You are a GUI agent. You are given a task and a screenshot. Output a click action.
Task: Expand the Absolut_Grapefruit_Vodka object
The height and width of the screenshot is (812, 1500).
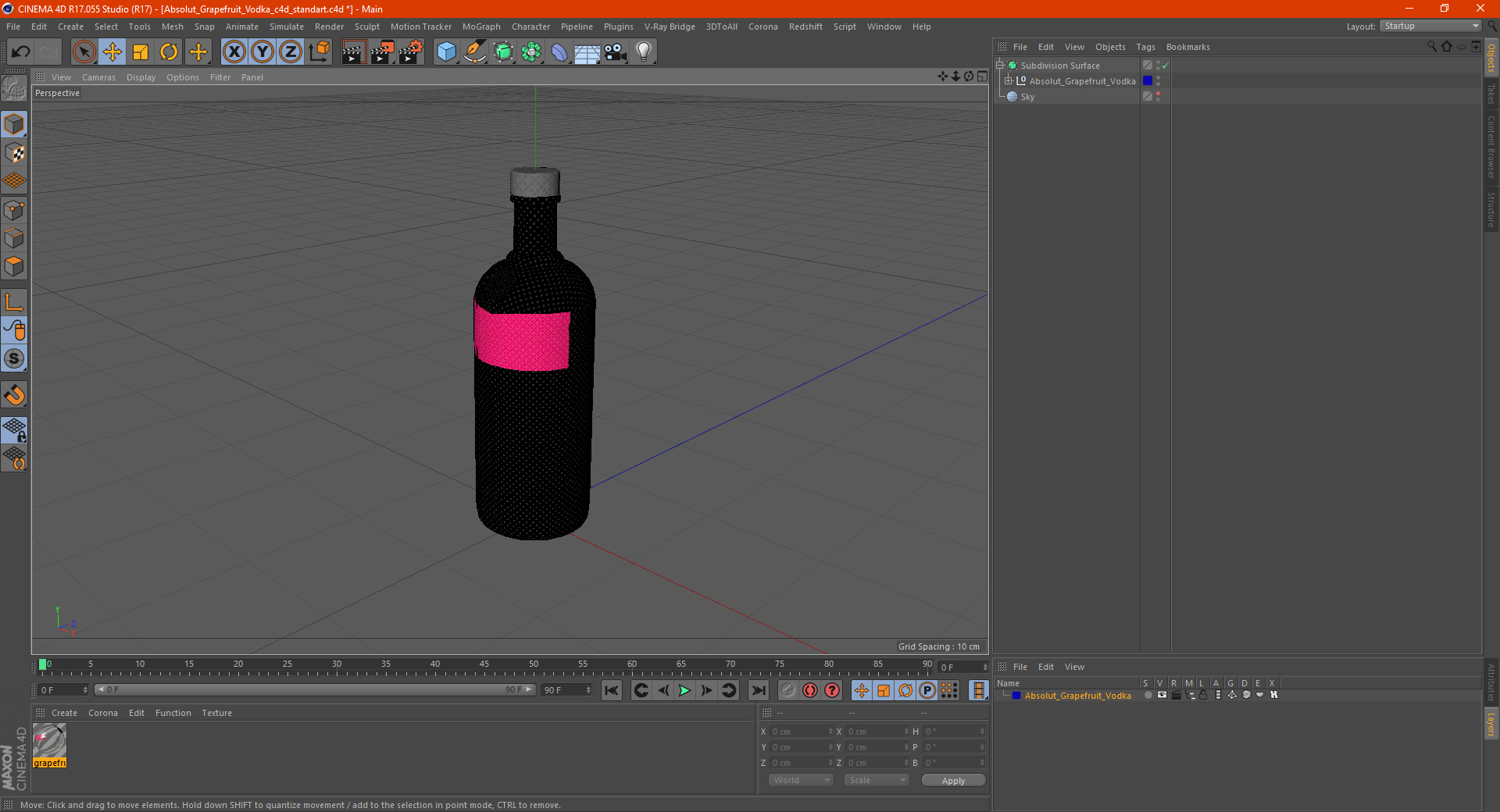point(1009,81)
